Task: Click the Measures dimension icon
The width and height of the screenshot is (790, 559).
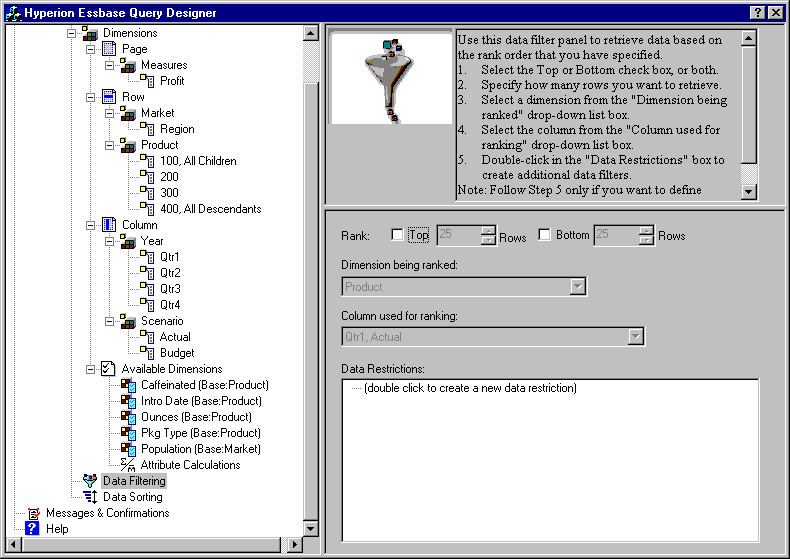Action: click(x=128, y=65)
